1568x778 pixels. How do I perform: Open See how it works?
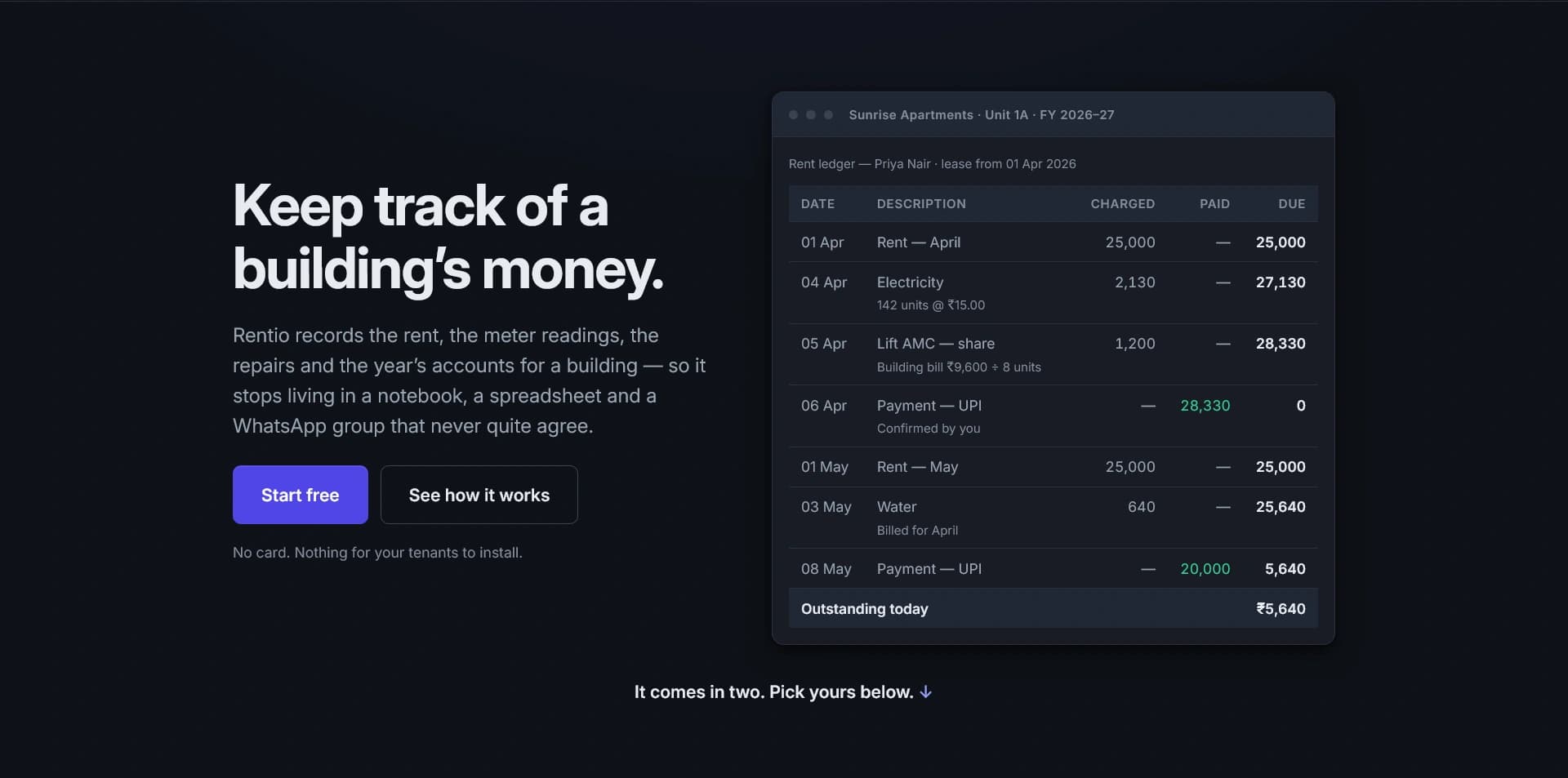479,495
